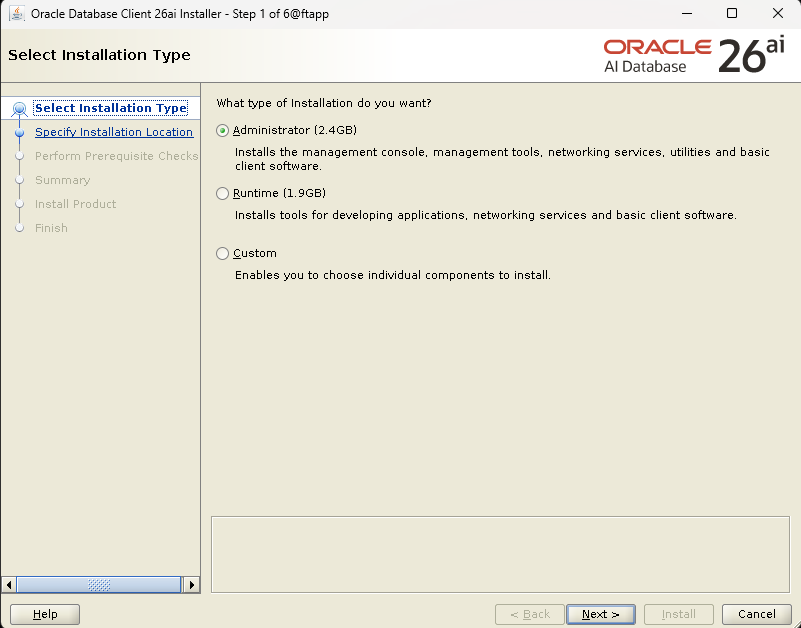The width and height of the screenshot is (801, 628).
Task: Click the Select Installation Type step bullet icon
Action: click(19, 109)
